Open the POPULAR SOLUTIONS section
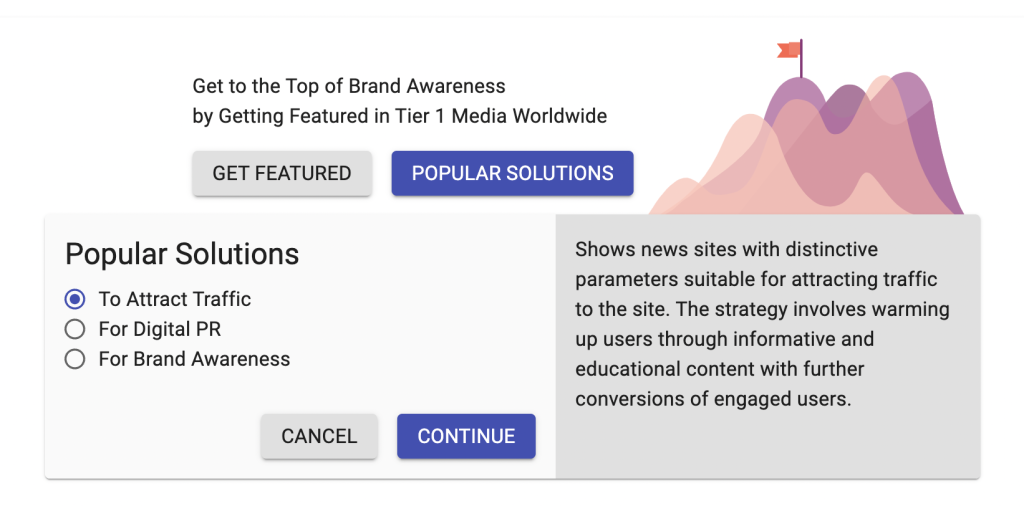Viewport: 1024px width, 506px height. tap(512, 173)
